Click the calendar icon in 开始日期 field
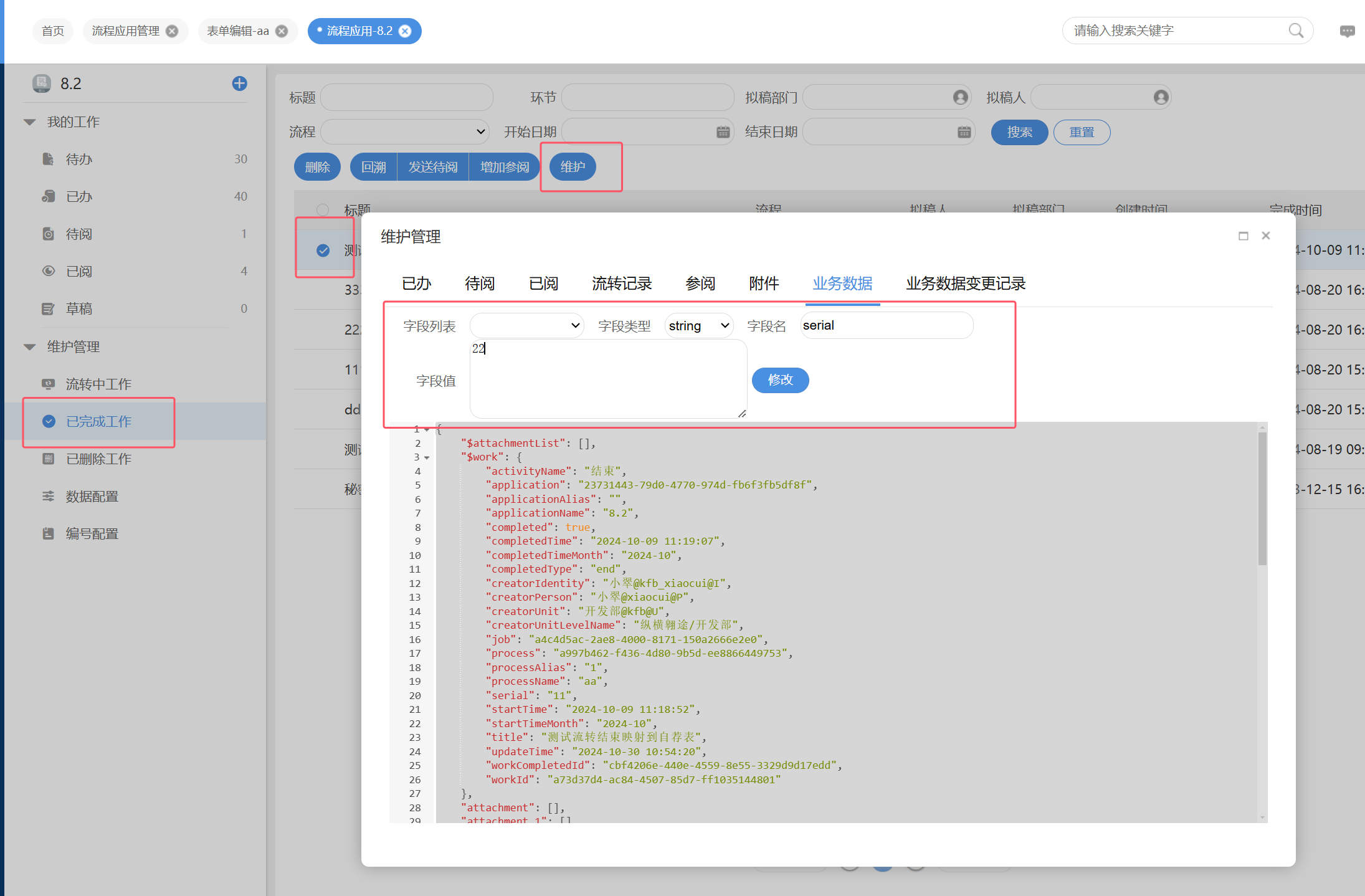Screen dimensions: 1365x896 (x=723, y=132)
